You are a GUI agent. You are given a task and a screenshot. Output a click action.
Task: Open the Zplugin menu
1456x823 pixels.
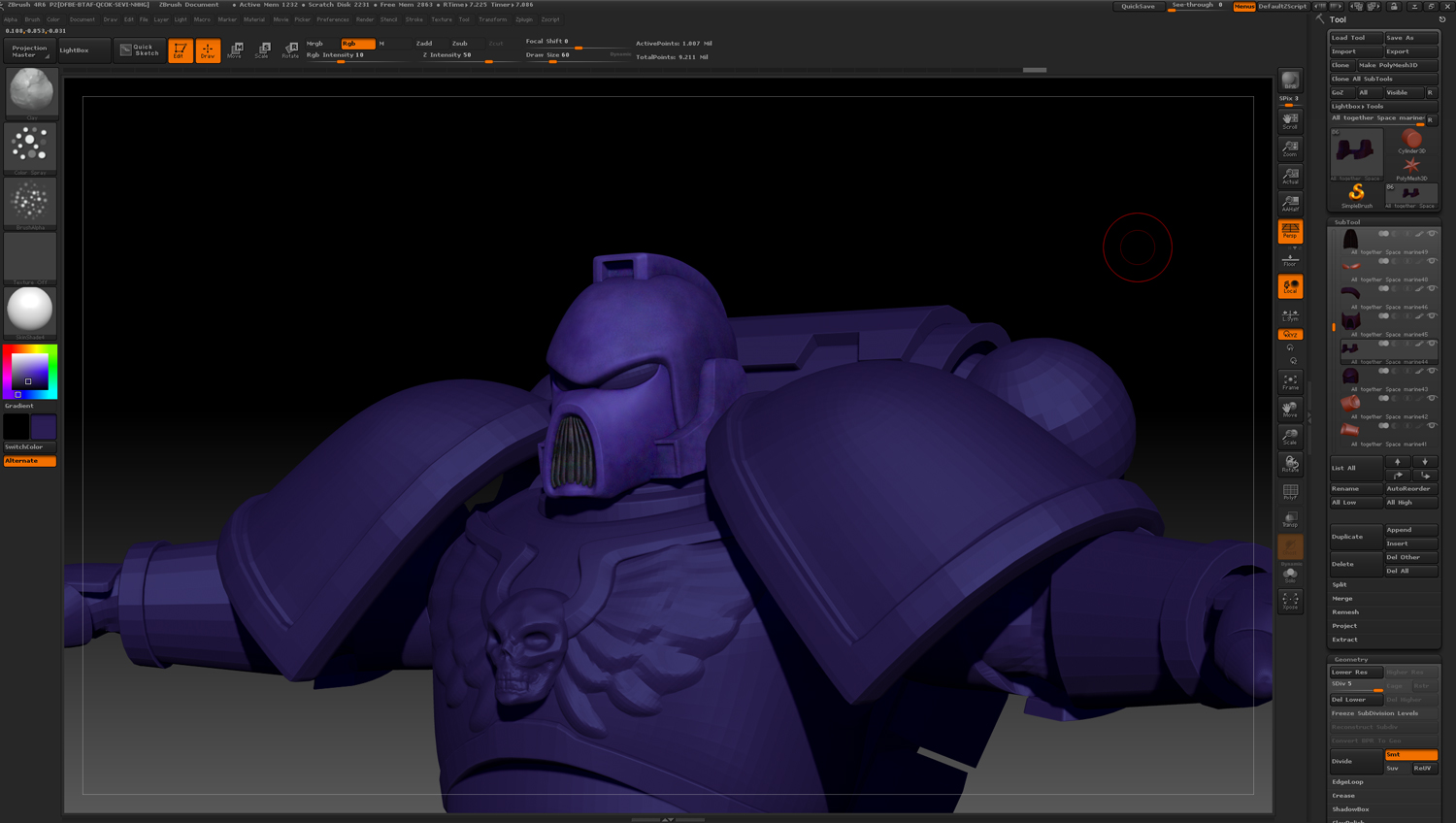(x=524, y=19)
